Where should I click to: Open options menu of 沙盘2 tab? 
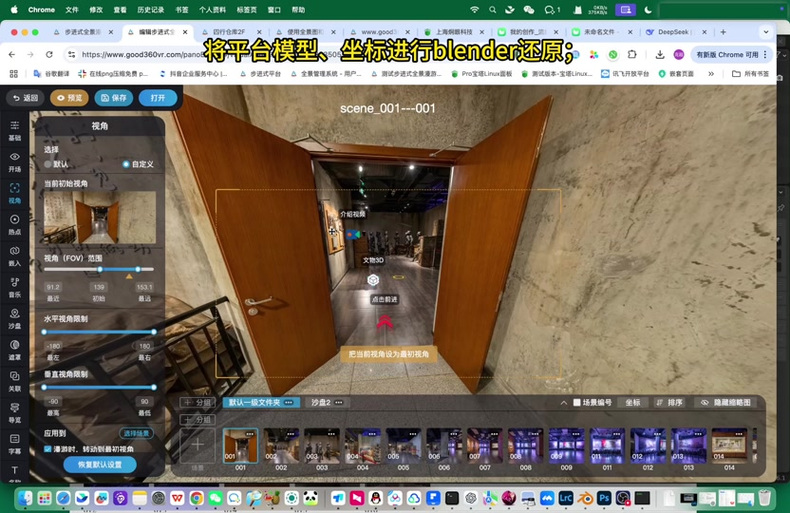point(339,402)
